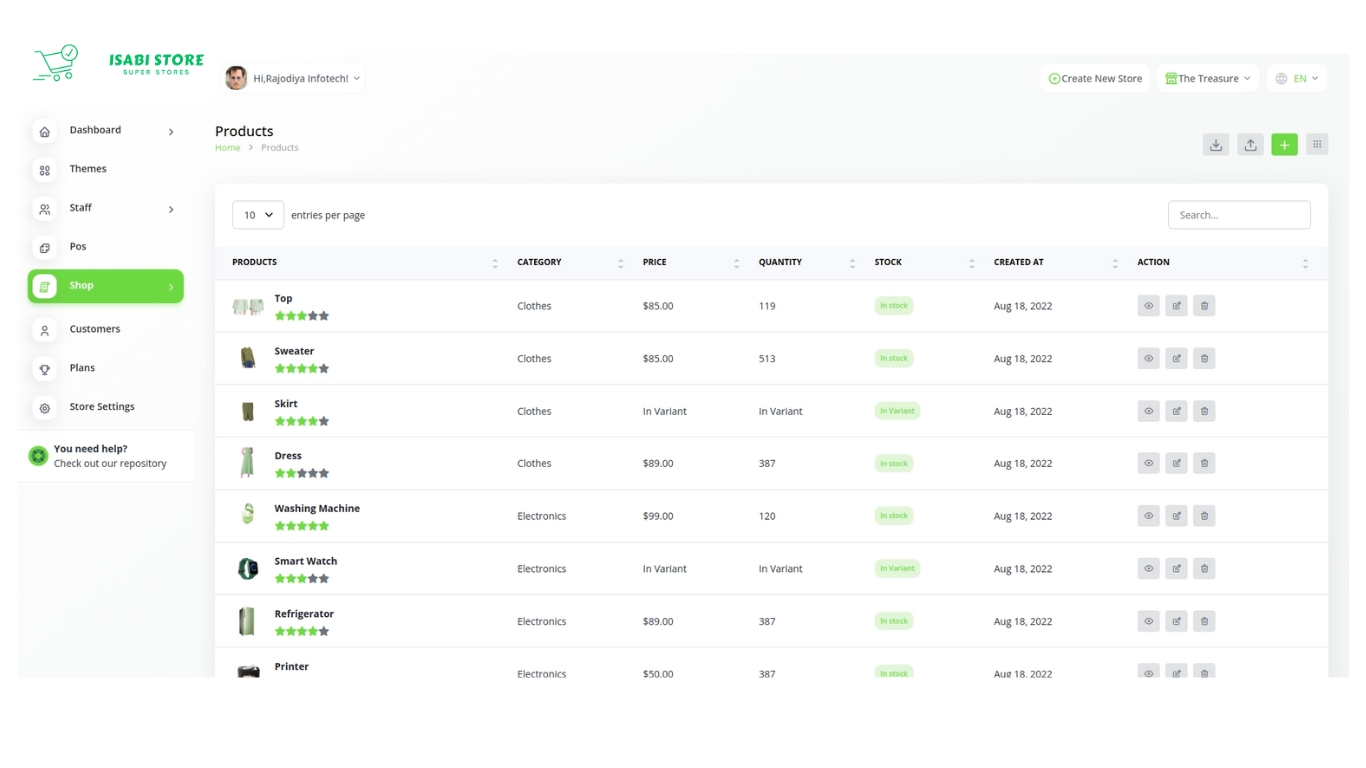1366x768 pixels.
Task: Click the Home breadcrumb link
Action: (x=228, y=148)
